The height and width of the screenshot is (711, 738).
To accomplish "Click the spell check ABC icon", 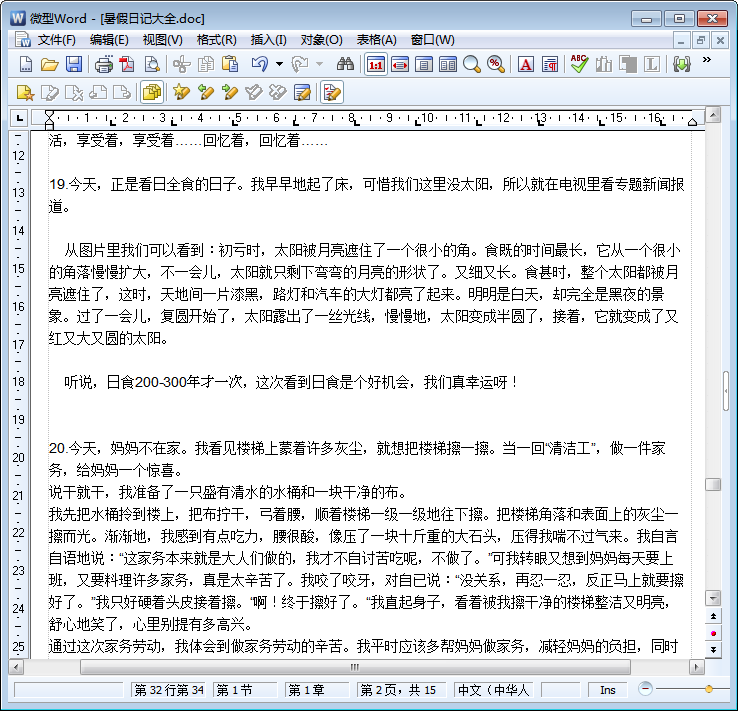I will tap(578, 64).
